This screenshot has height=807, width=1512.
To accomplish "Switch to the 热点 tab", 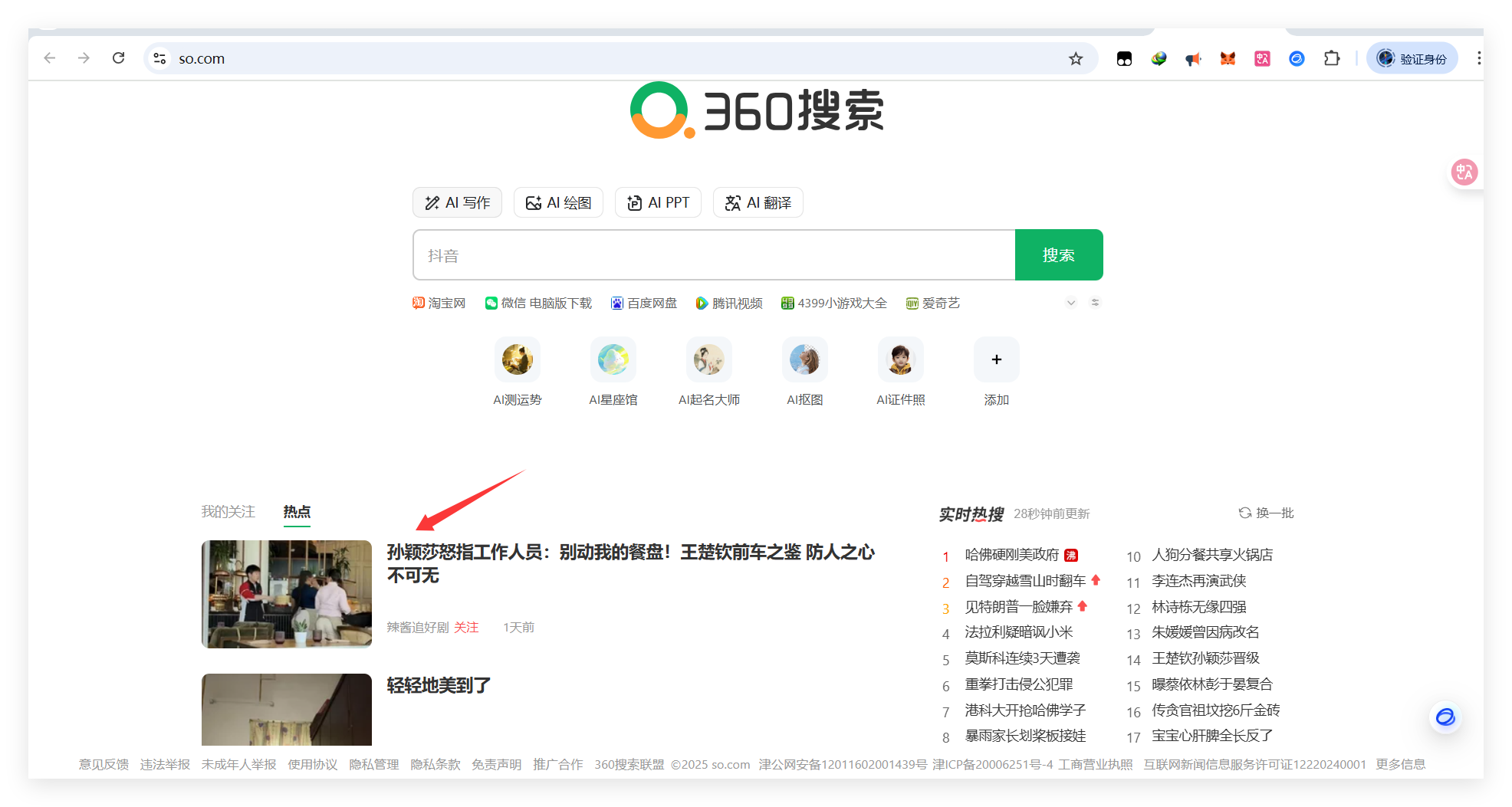I will 297,511.
